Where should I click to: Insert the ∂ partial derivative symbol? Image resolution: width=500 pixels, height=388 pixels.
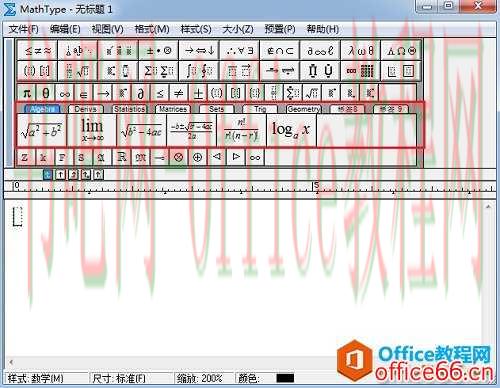(x=141, y=93)
